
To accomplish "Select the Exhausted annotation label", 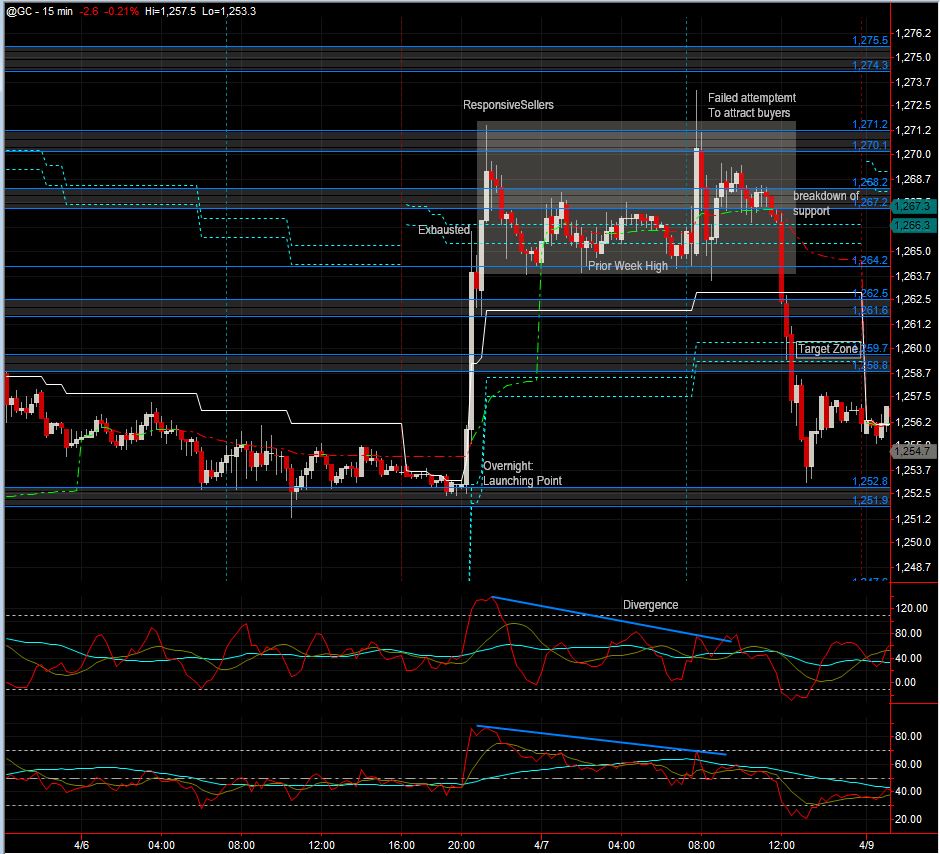I will coord(444,230).
